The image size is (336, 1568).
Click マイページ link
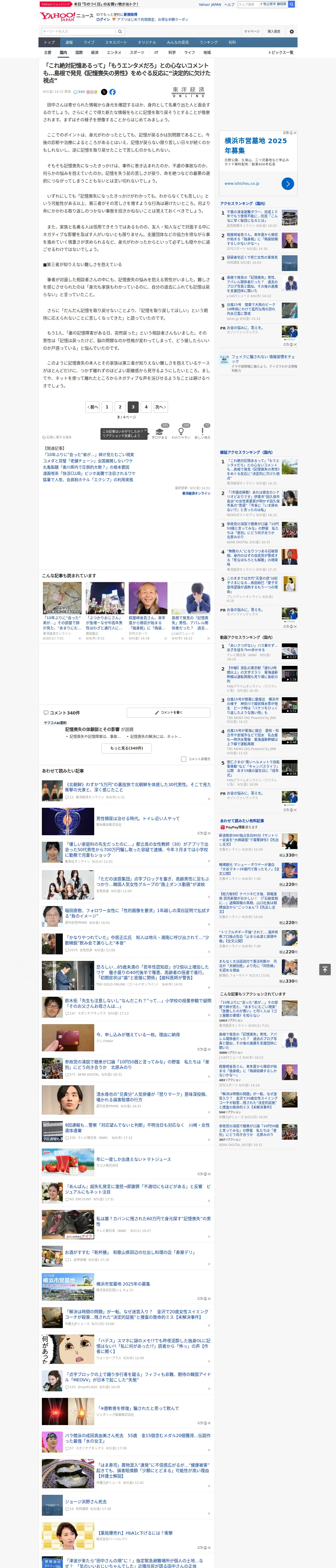point(251,32)
